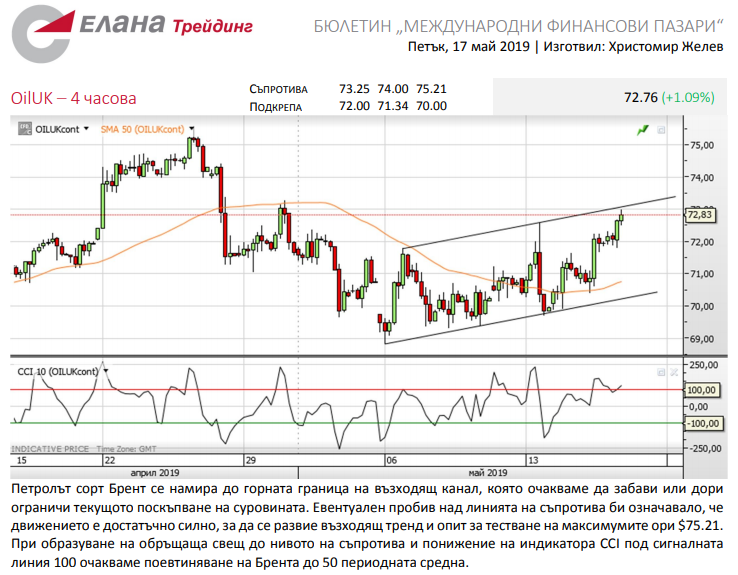Click the bulletin title 'МЕЖДУНАРОДНИ ФИНАНСОВИ ПАЗАРИ'
This screenshot has height=575, width=738.
[561, 26]
